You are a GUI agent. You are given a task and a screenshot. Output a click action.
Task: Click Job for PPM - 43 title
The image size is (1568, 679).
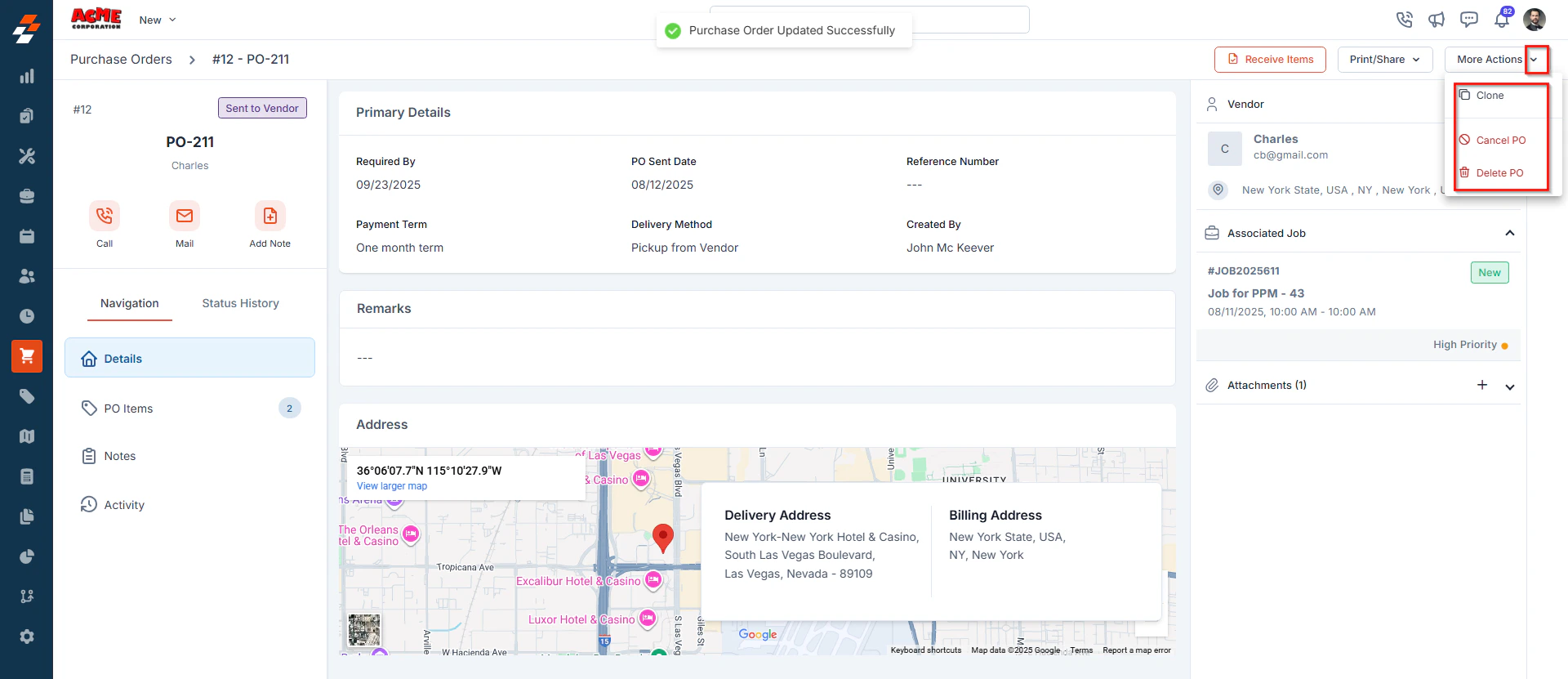[x=1256, y=293]
